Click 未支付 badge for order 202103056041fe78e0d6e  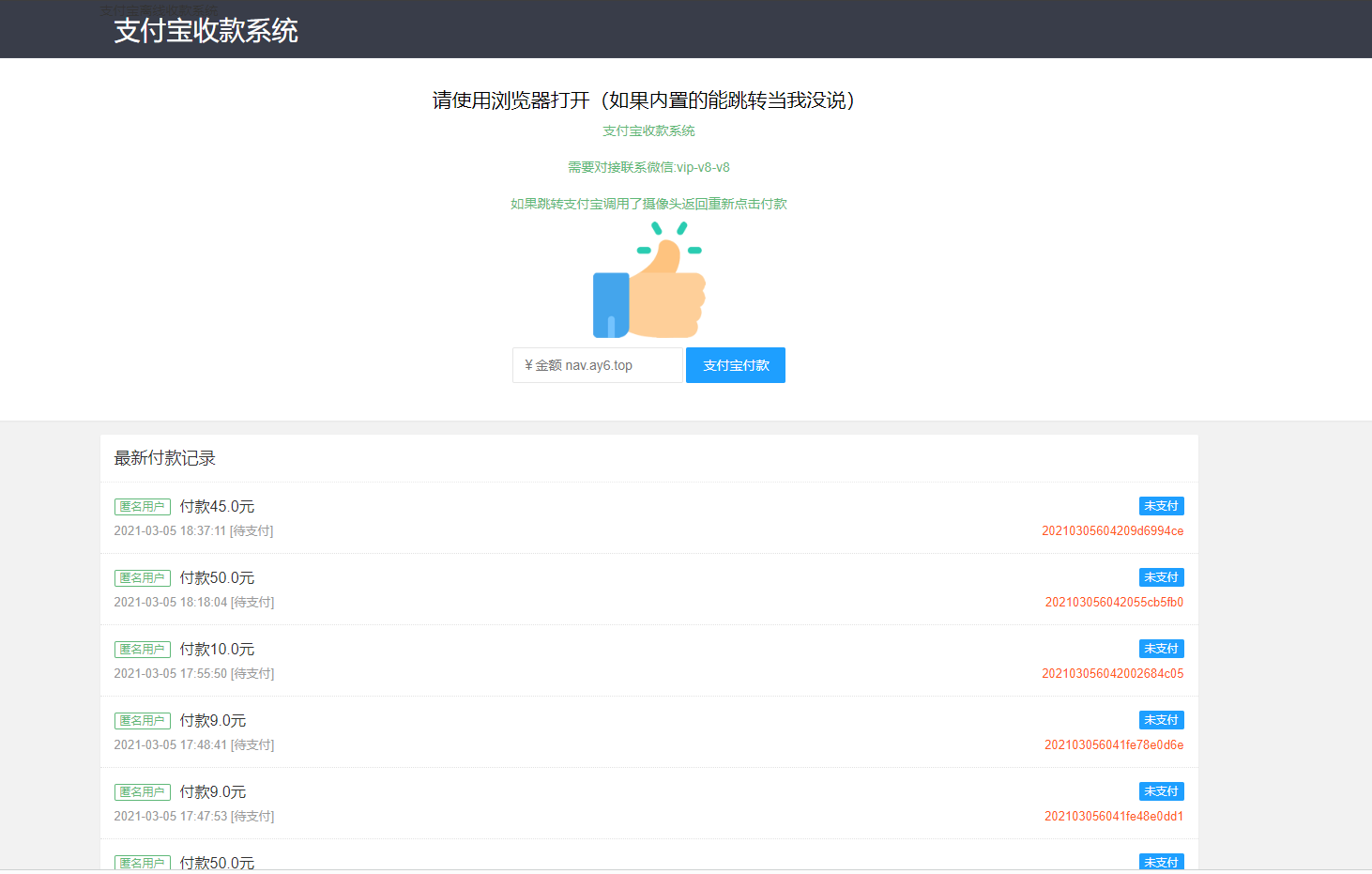(1162, 720)
